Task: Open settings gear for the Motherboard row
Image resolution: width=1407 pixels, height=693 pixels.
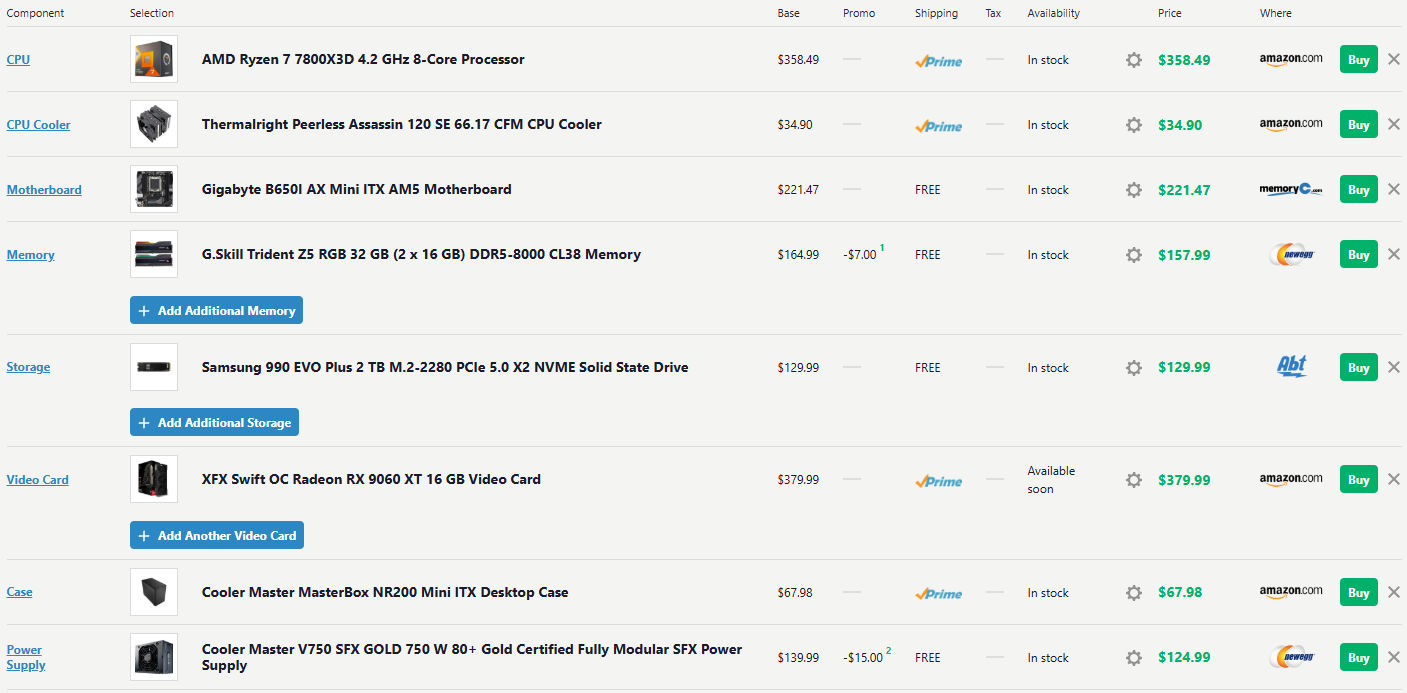Action: click(1133, 190)
